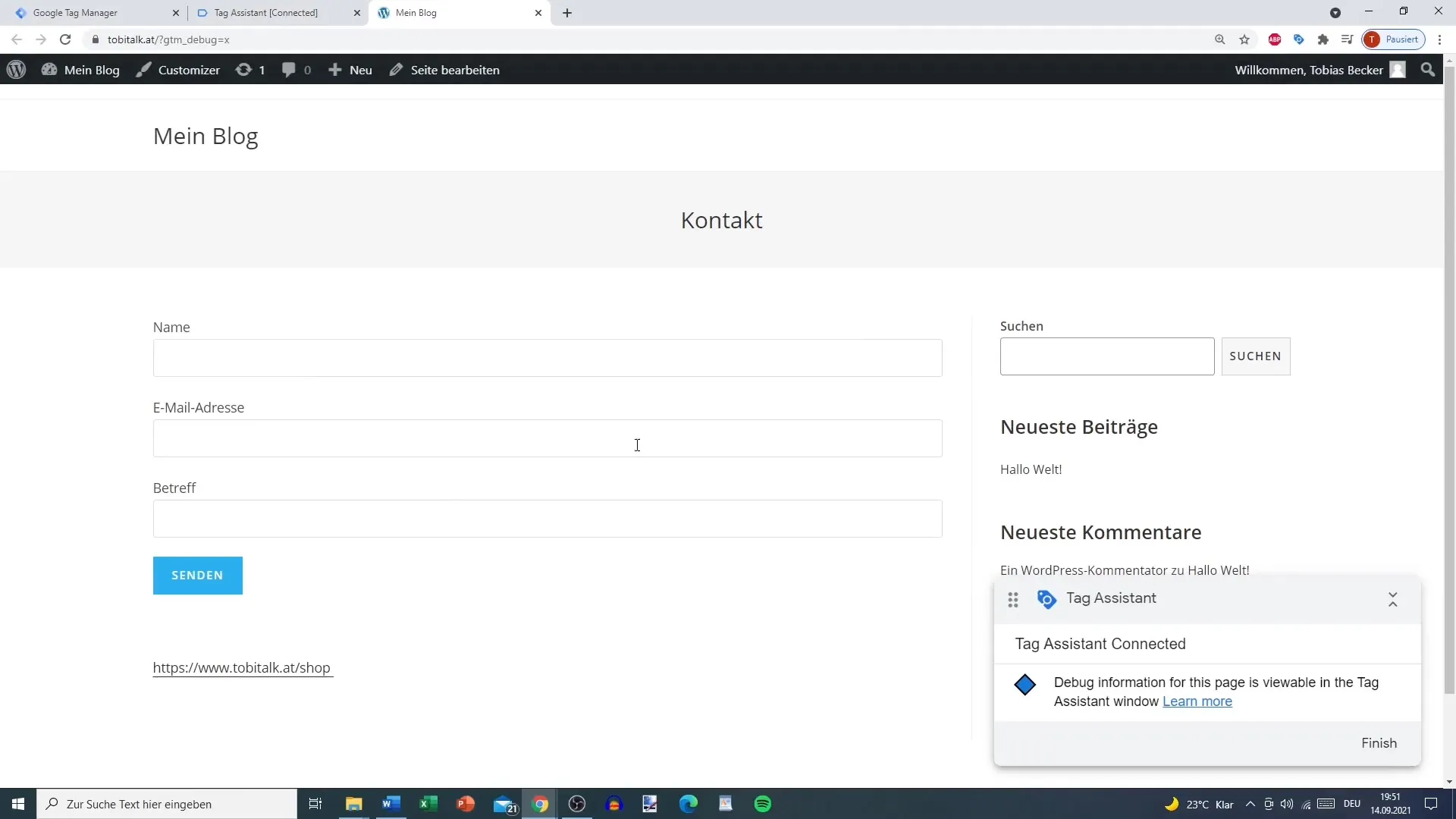This screenshot has height=819, width=1456.
Task: Open the Chrome three-dot menu
Action: click(1440, 39)
